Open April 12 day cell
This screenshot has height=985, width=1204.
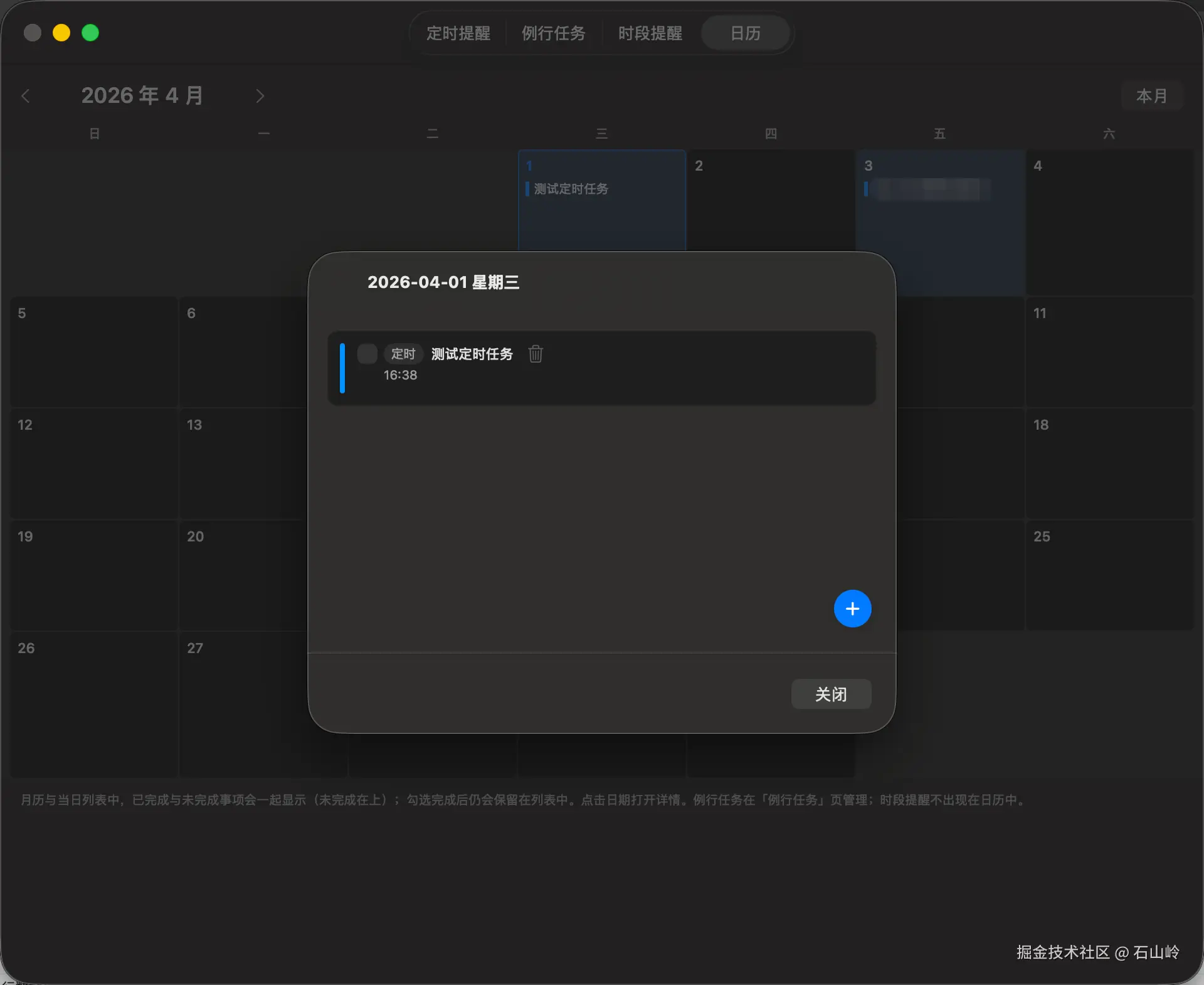click(x=94, y=464)
